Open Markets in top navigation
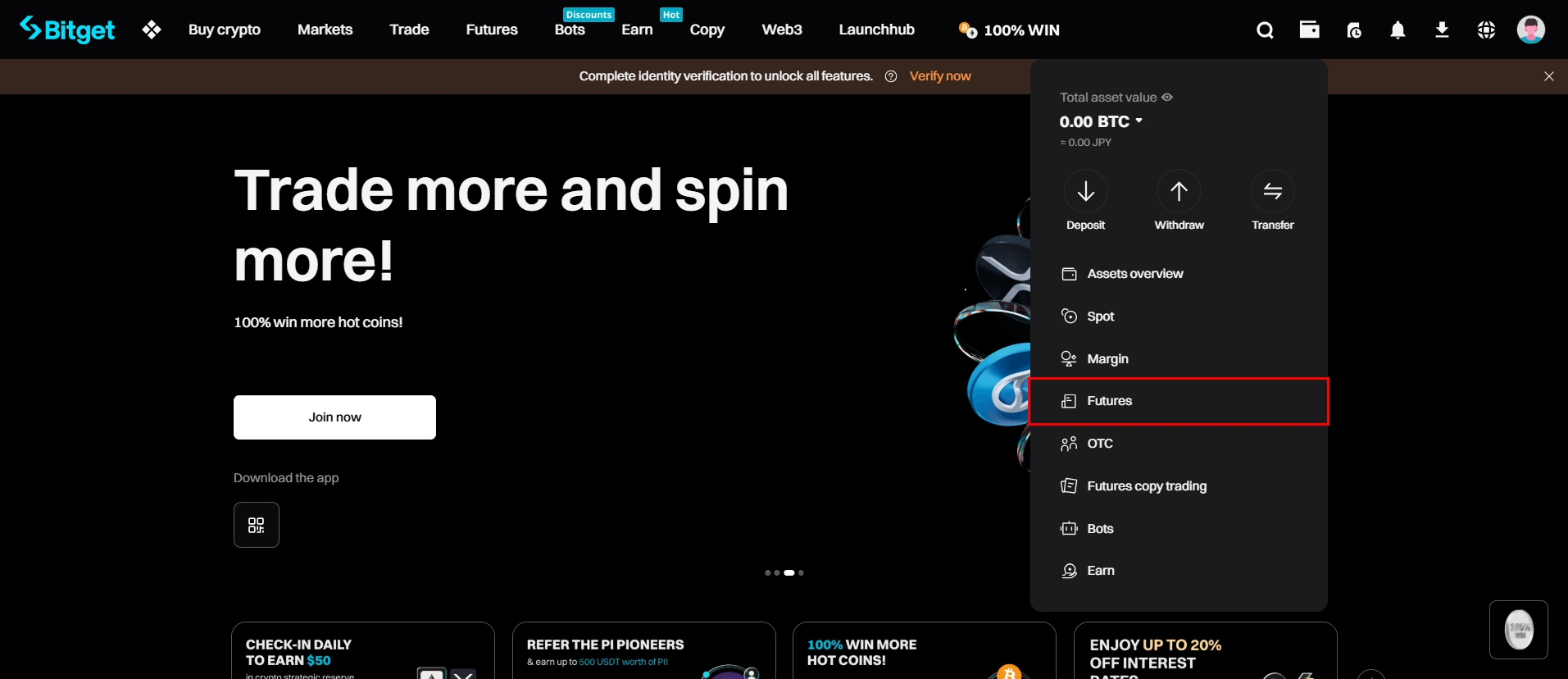Screen dimensions: 1568x679 325,30
